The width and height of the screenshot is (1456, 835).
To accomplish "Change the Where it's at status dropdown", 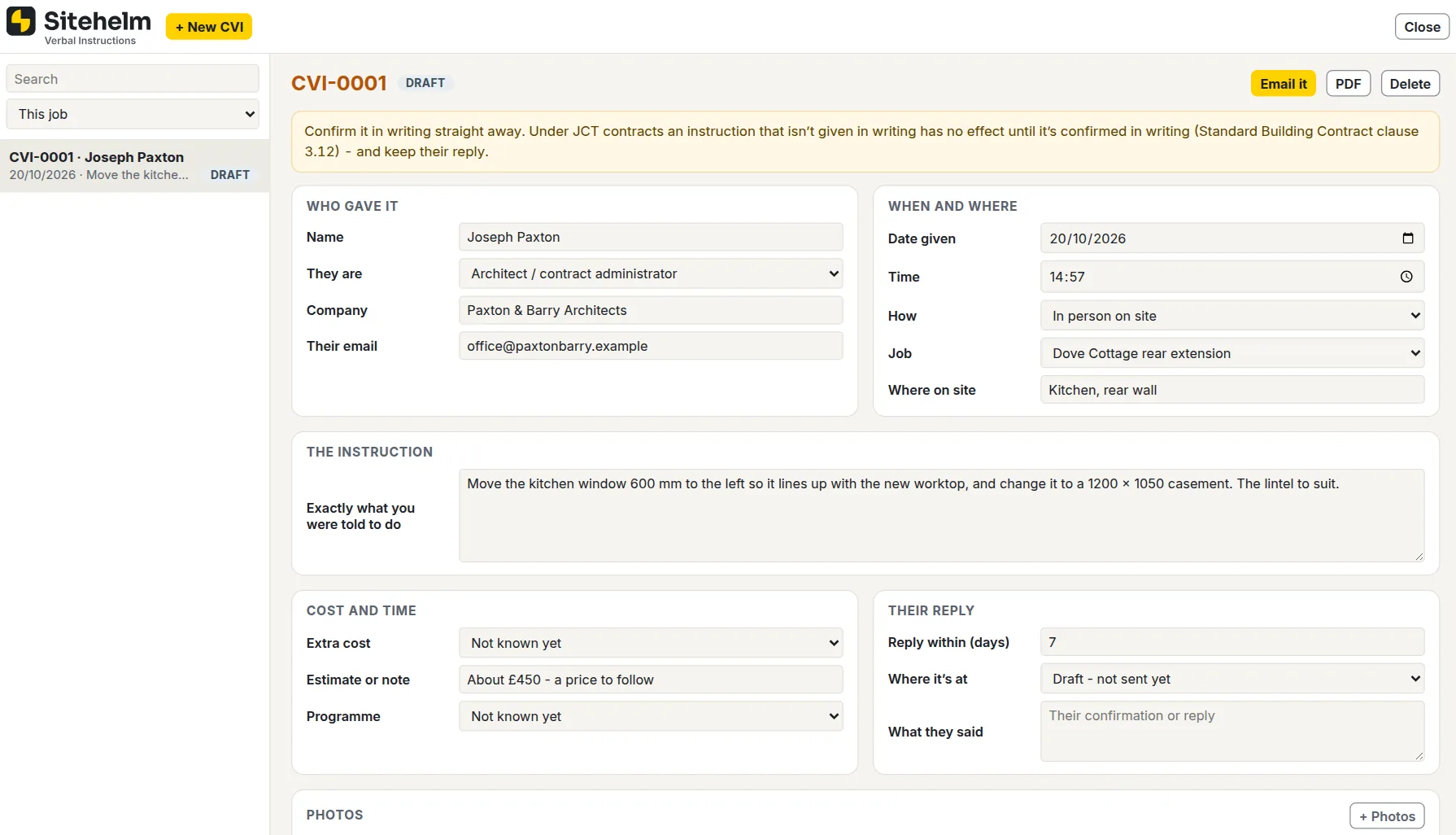I will tap(1232, 679).
